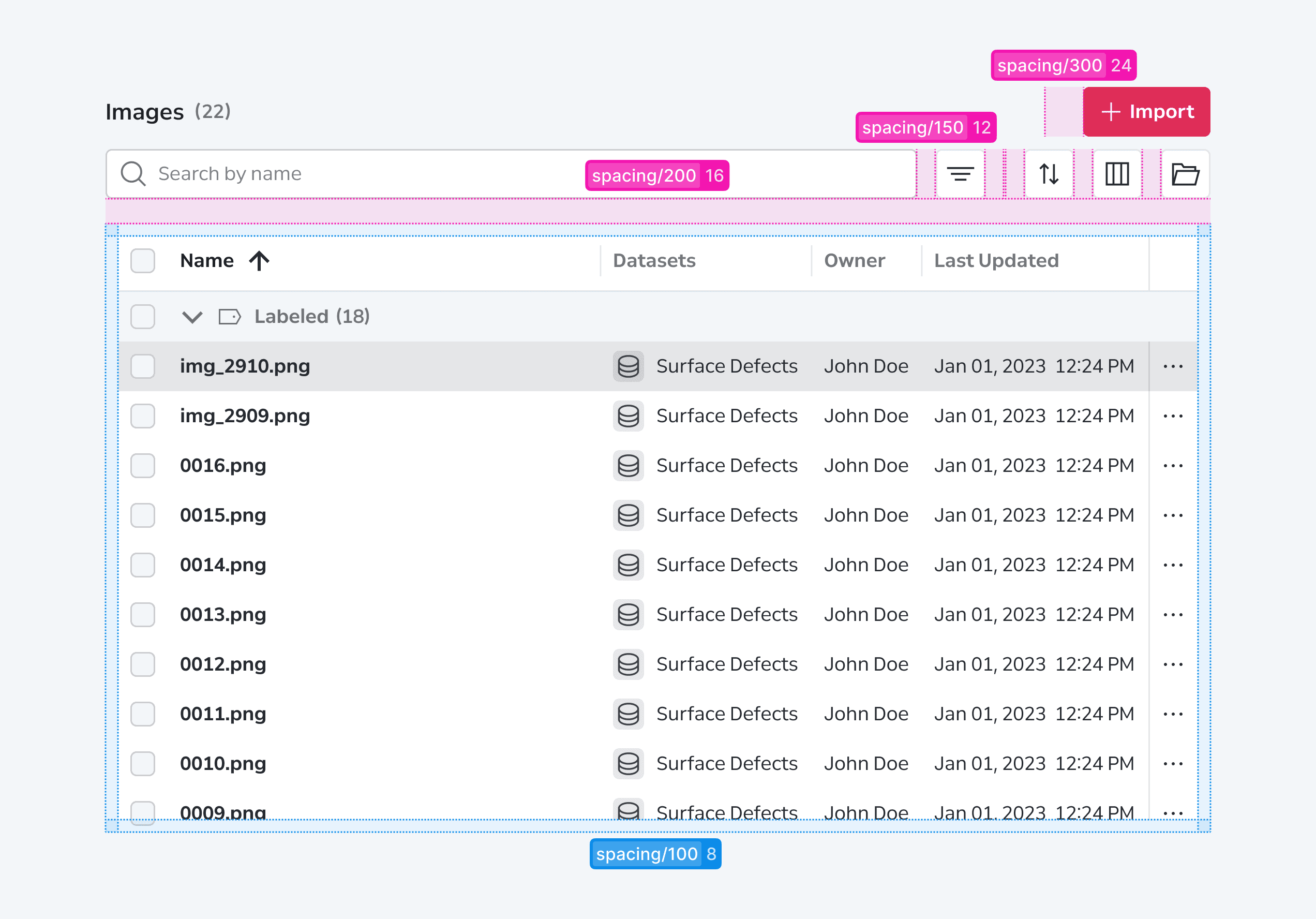Open more options for 0015.png

pyautogui.click(x=1173, y=515)
